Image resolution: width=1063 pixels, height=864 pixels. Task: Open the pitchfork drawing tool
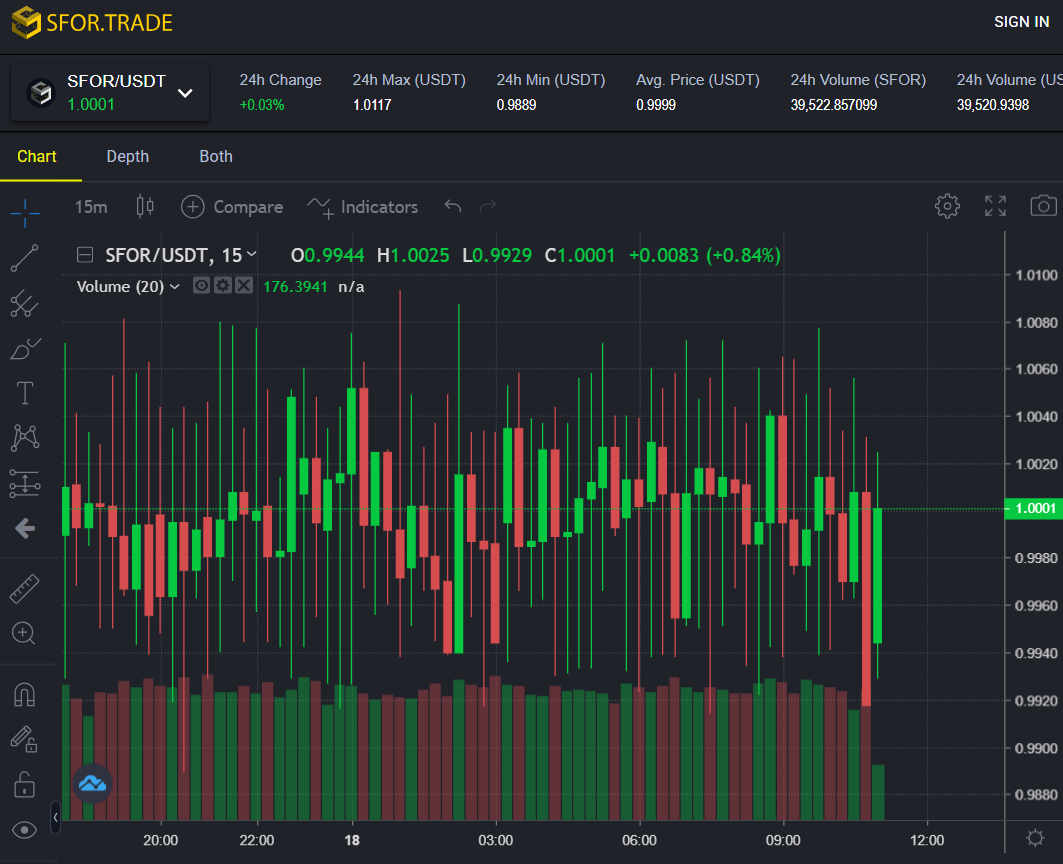25,304
